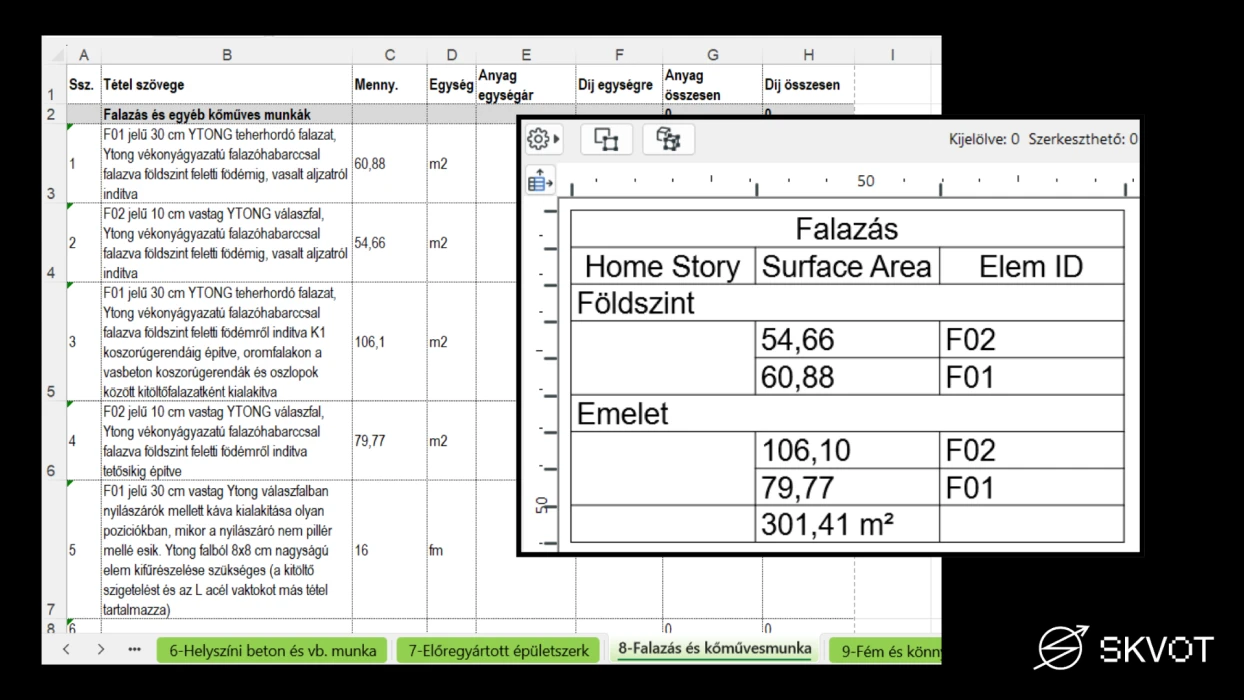Click the select in 2D floor plan icon
The width and height of the screenshot is (1244, 700).
606,139
